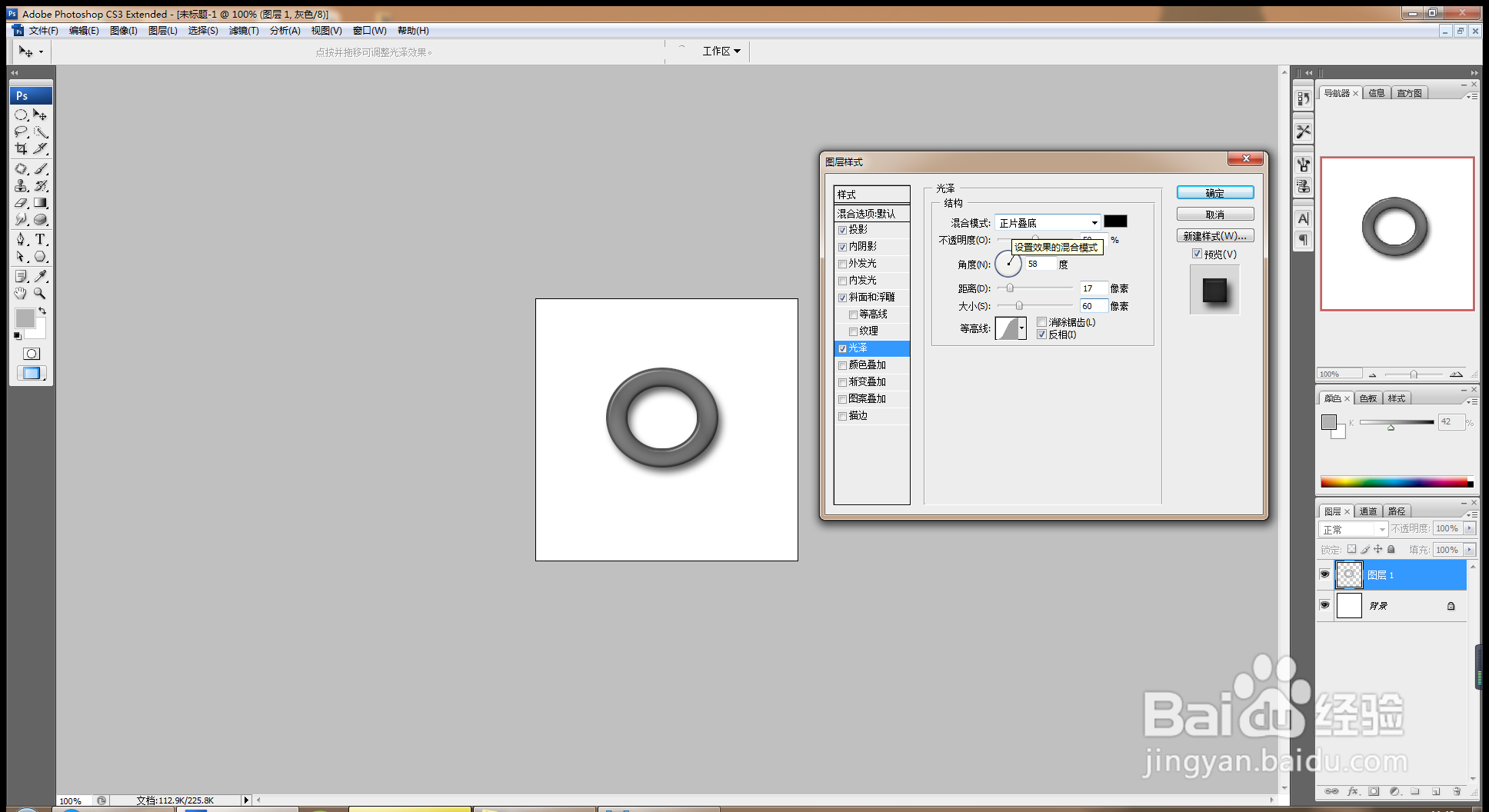
Task: Open the 文件(F) menu
Action: coord(44,31)
